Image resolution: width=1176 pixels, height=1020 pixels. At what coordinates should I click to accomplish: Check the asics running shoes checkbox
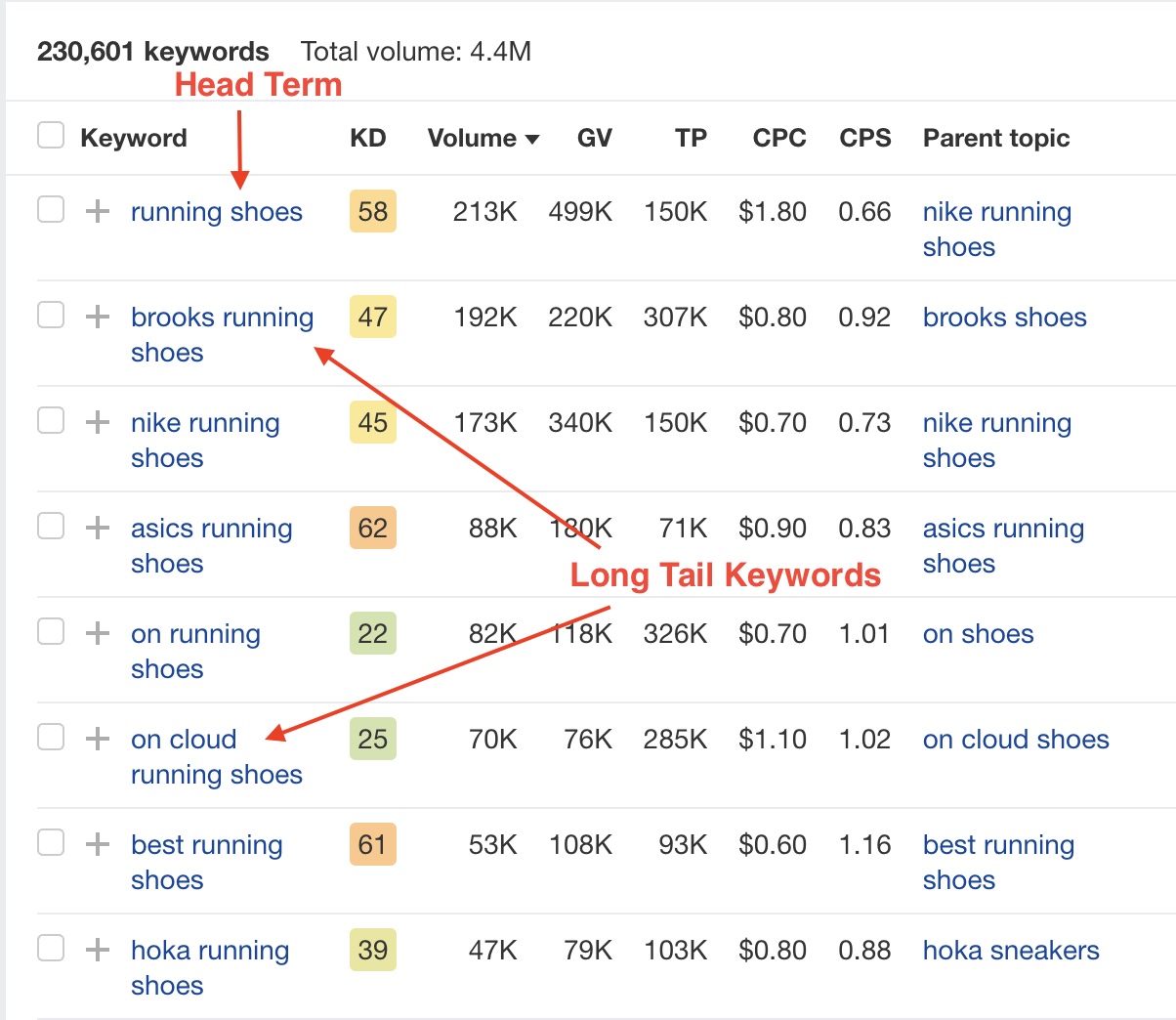(x=51, y=526)
